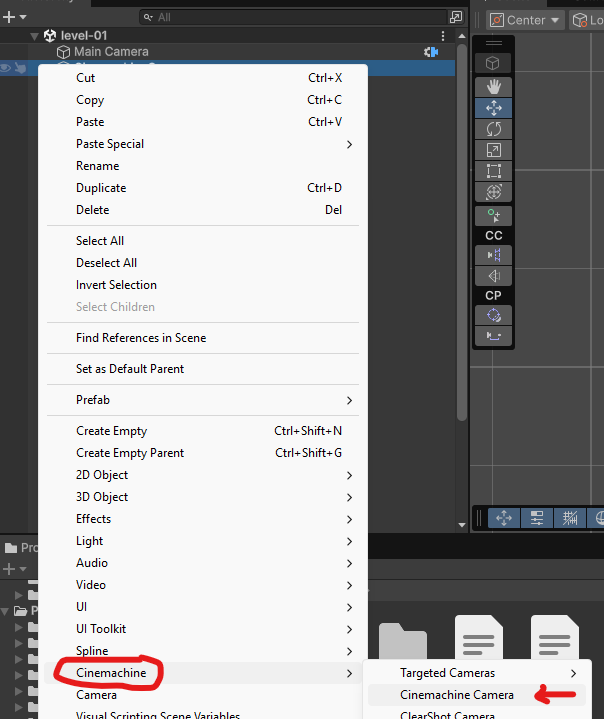Expand the 3D Object submenu
This screenshot has width=604, height=719.
(x=203, y=497)
